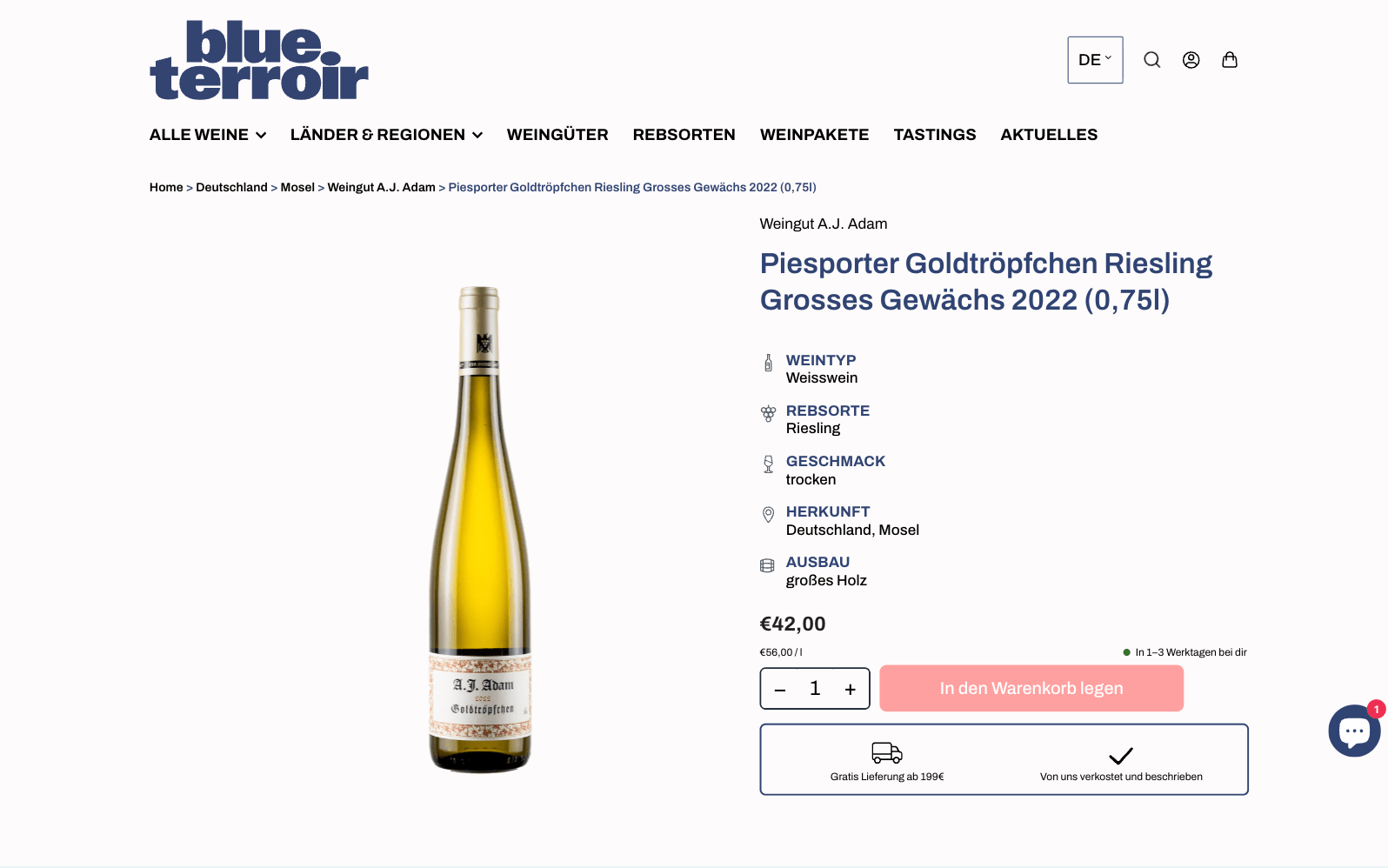This screenshot has height=868, width=1388.
Task: Expand the Alle Weine menu
Action: point(208,135)
